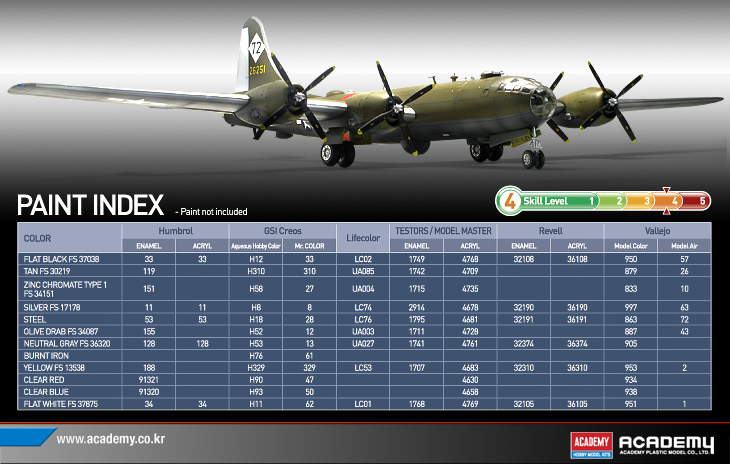Select the FLAT BLACK FS 37038 row label

61,259
